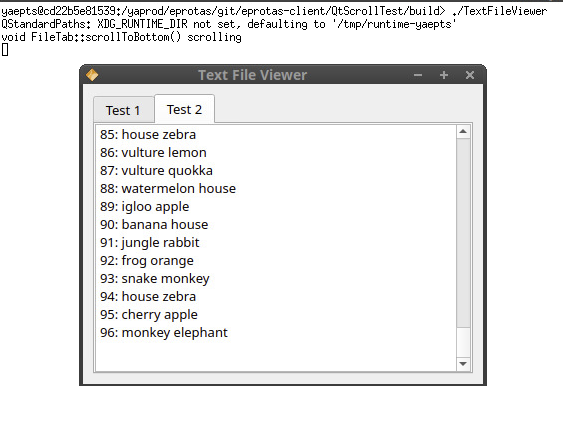Click line 95: cherry apple
Viewport: 563px width, 433px height.
point(149,315)
